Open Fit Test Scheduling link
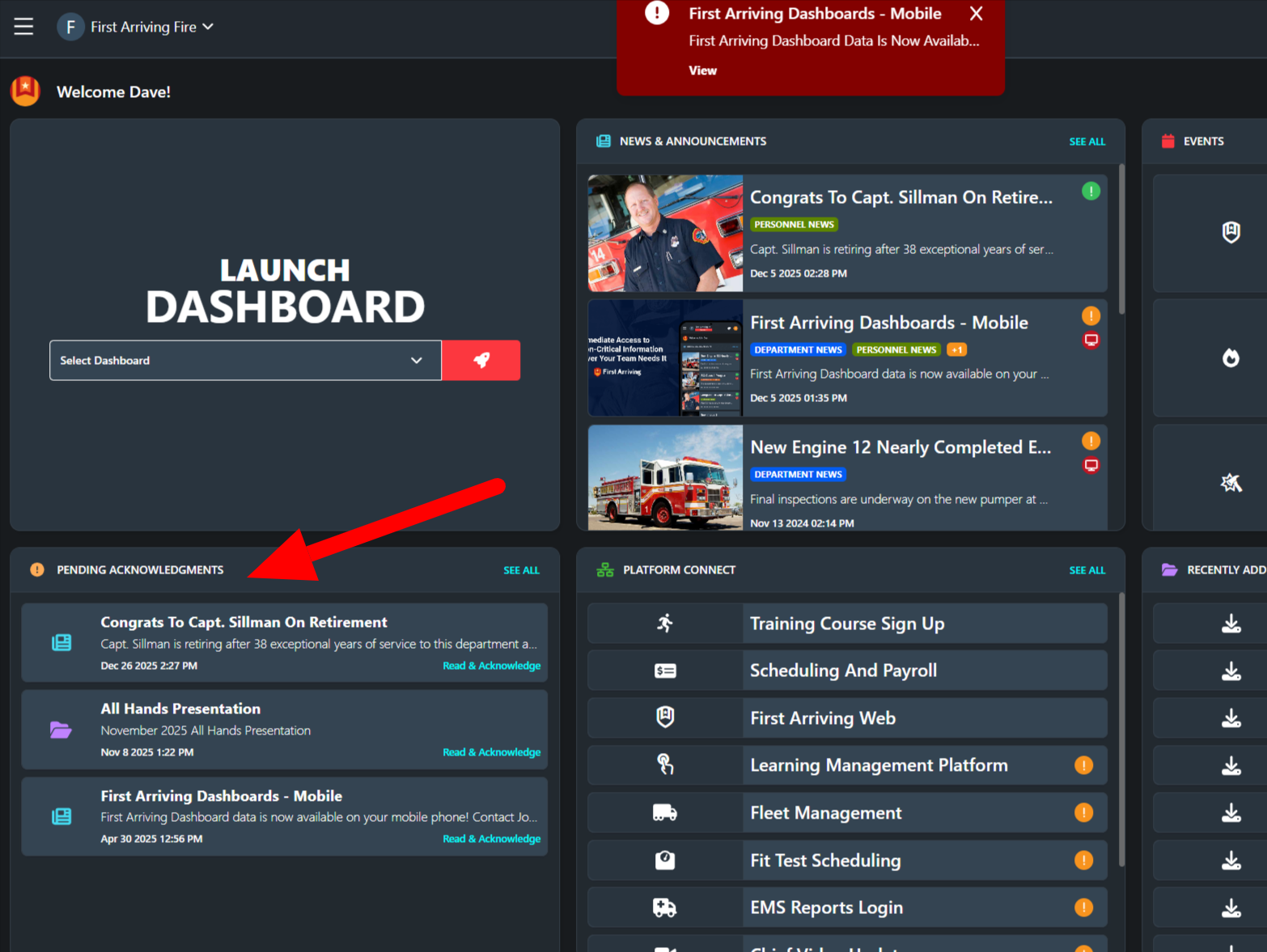1267x952 pixels. point(847,860)
